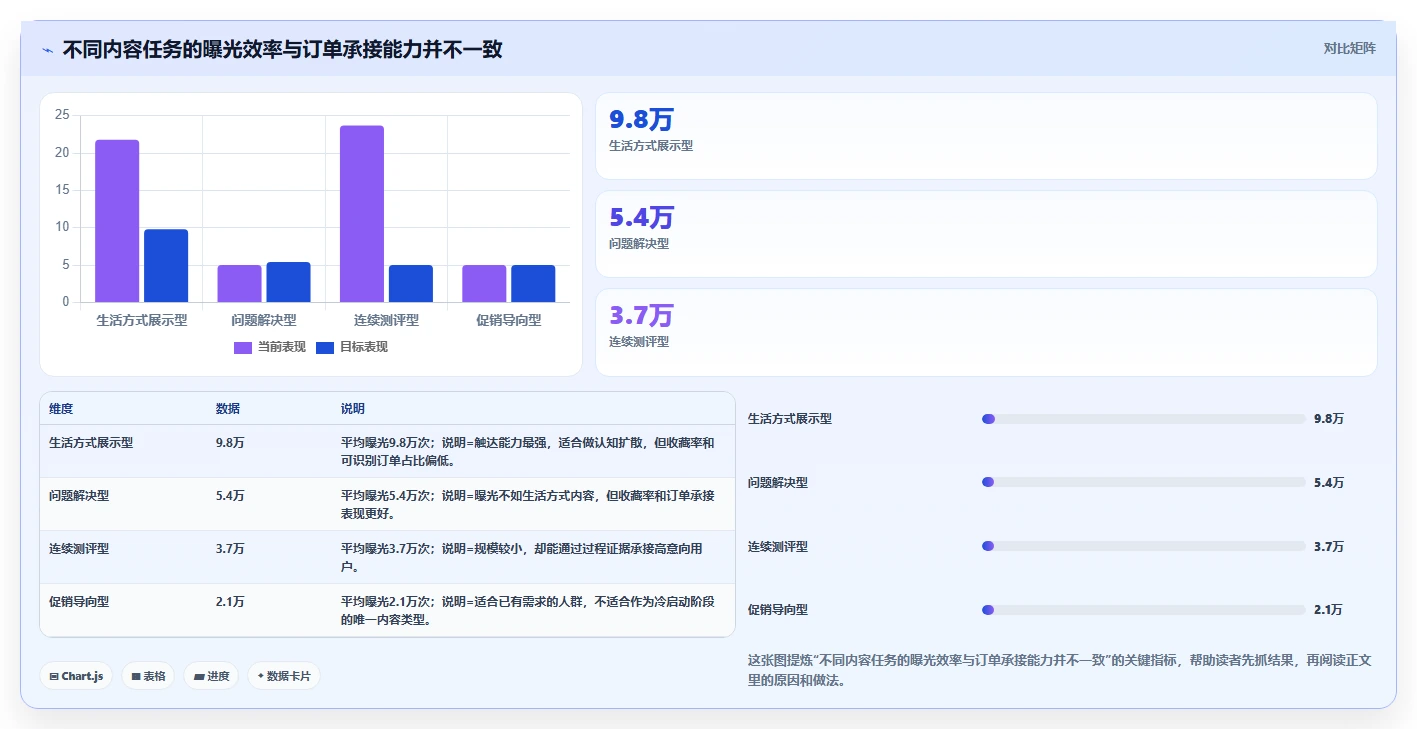Screen dimensions: 1417x729
Task: Click the y-axis value 25 on chart
Action: pyautogui.click(x=62, y=115)
